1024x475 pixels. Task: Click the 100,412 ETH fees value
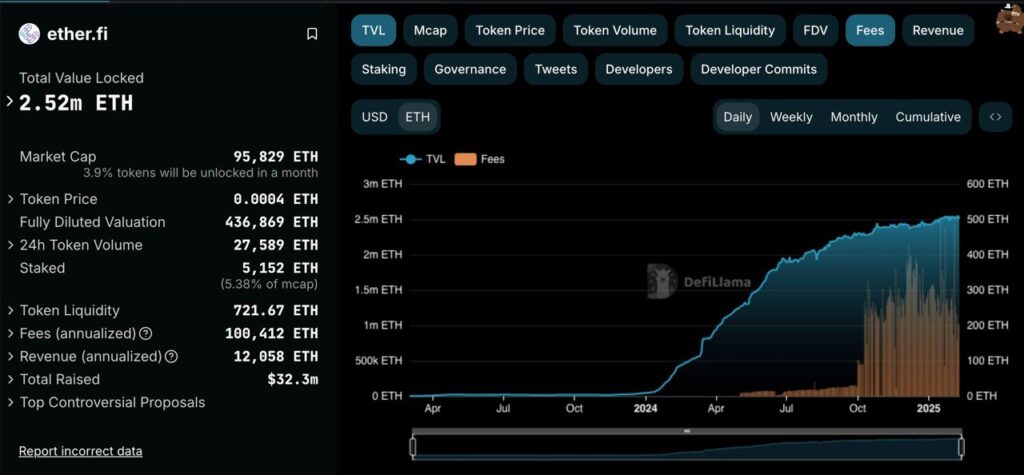tap(271, 334)
